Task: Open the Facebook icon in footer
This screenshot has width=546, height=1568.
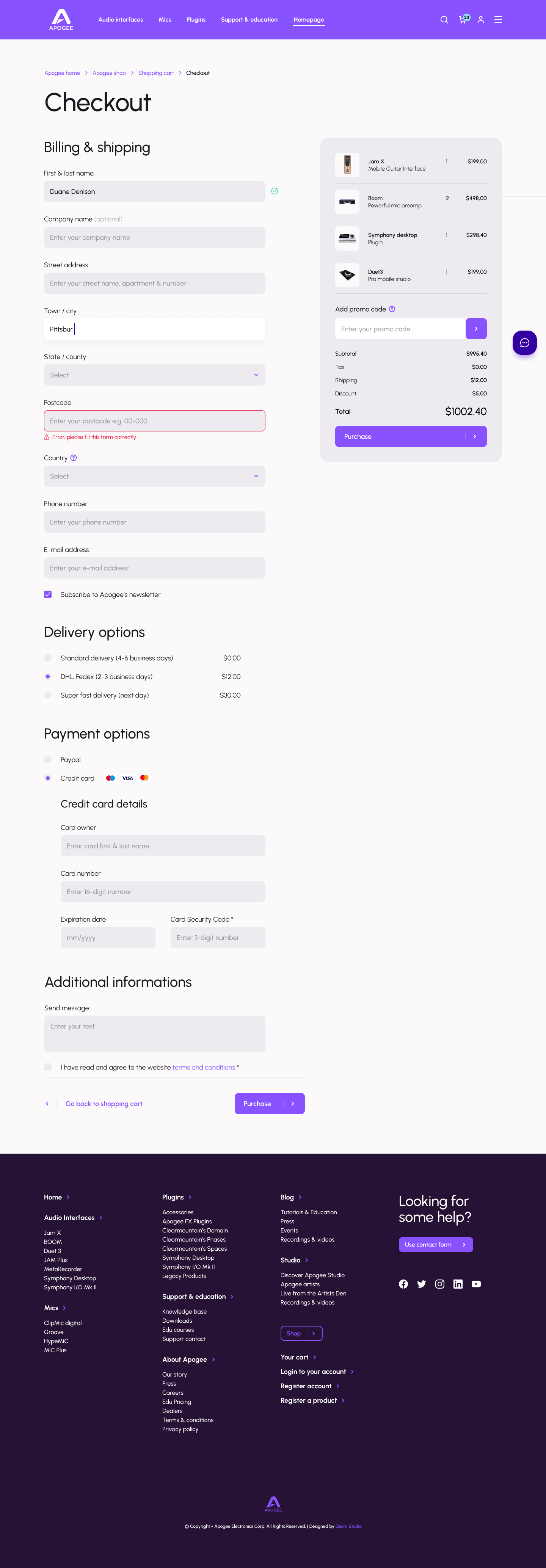Action: [x=403, y=1284]
